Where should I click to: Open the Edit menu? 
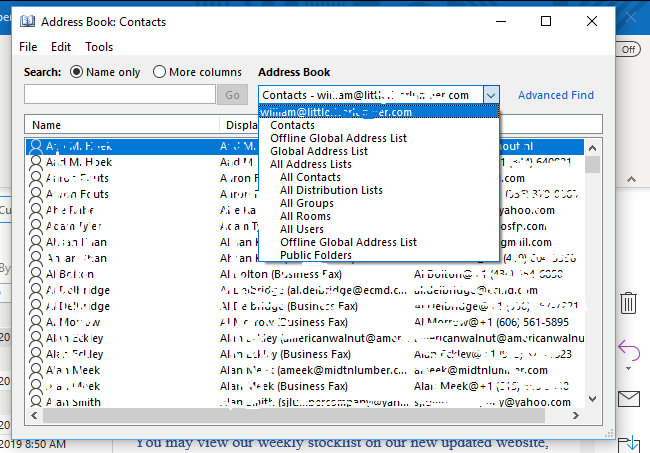click(61, 47)
